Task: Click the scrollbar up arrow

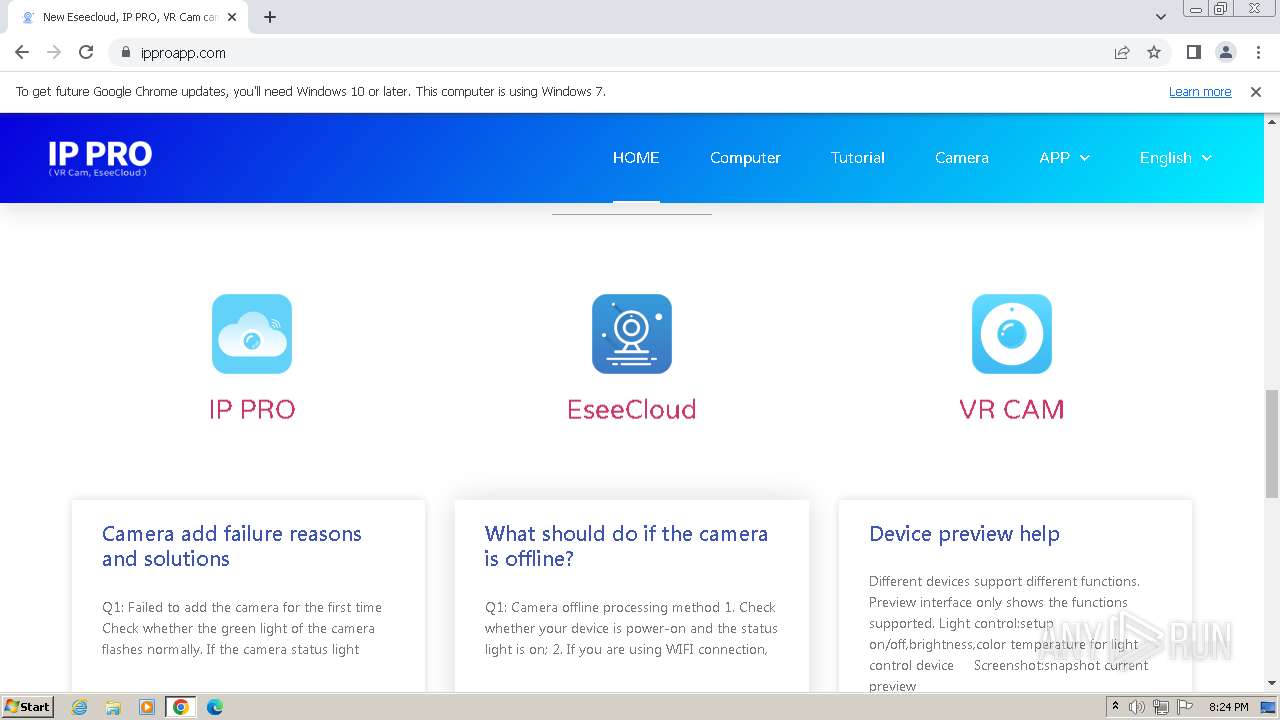Action: click(x=1272, y=122)
